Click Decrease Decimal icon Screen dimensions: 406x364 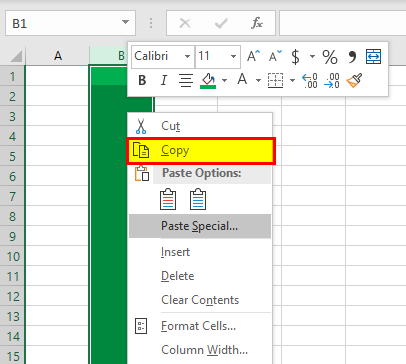pyautogui.click(x=332, y=81)
